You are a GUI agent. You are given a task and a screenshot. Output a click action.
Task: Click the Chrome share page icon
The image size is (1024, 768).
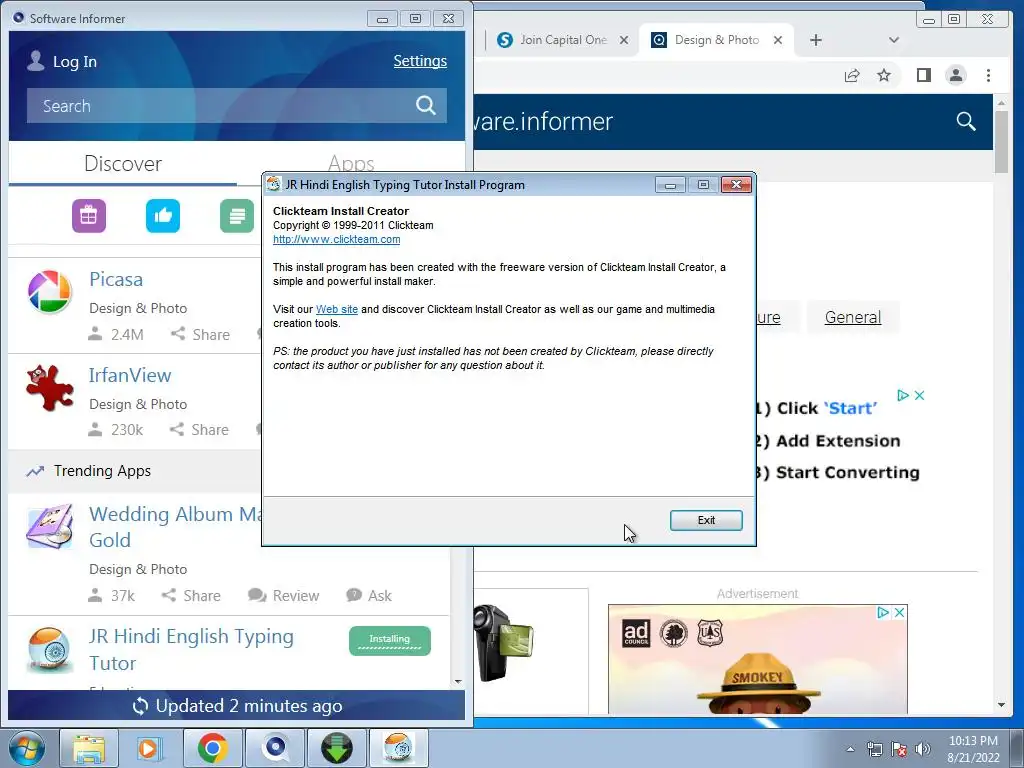(x=852, y=76)
